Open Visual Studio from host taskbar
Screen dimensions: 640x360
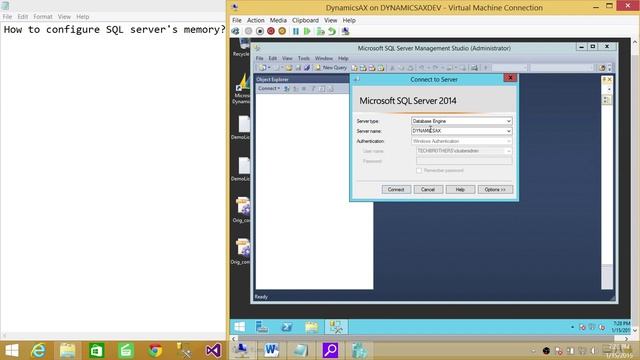coord(213,350)
